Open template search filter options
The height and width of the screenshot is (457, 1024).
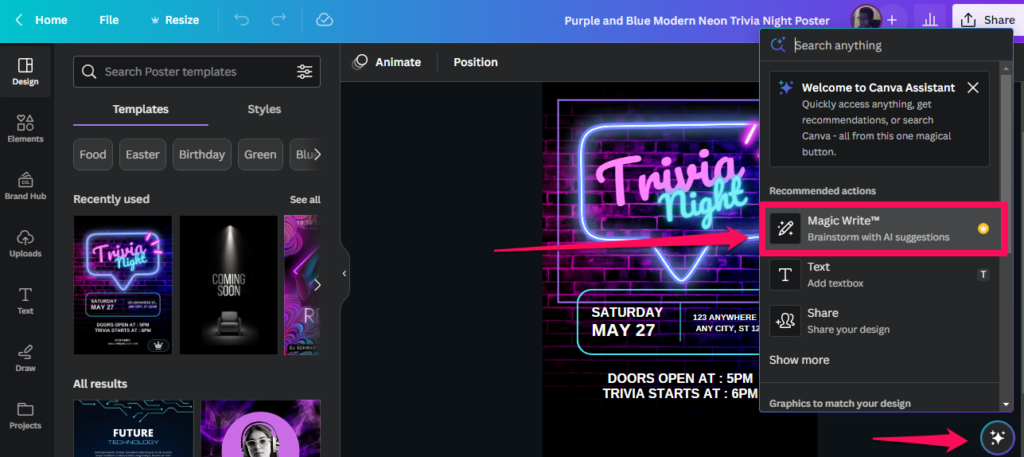point(304,72)
